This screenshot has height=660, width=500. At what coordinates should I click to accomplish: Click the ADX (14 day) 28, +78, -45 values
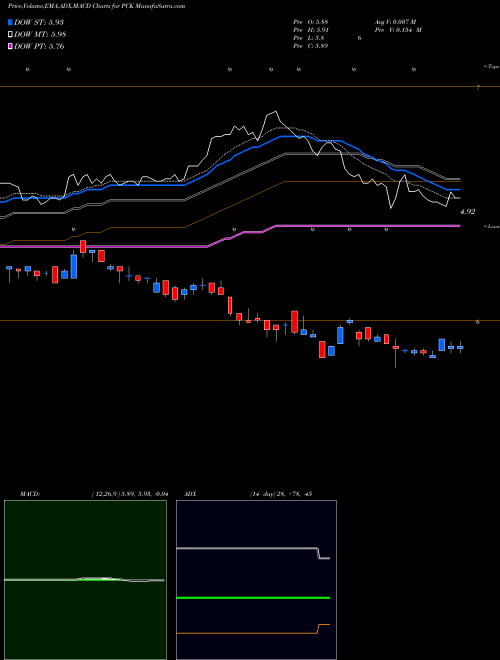pyautogui.click(x=280, y=494)
